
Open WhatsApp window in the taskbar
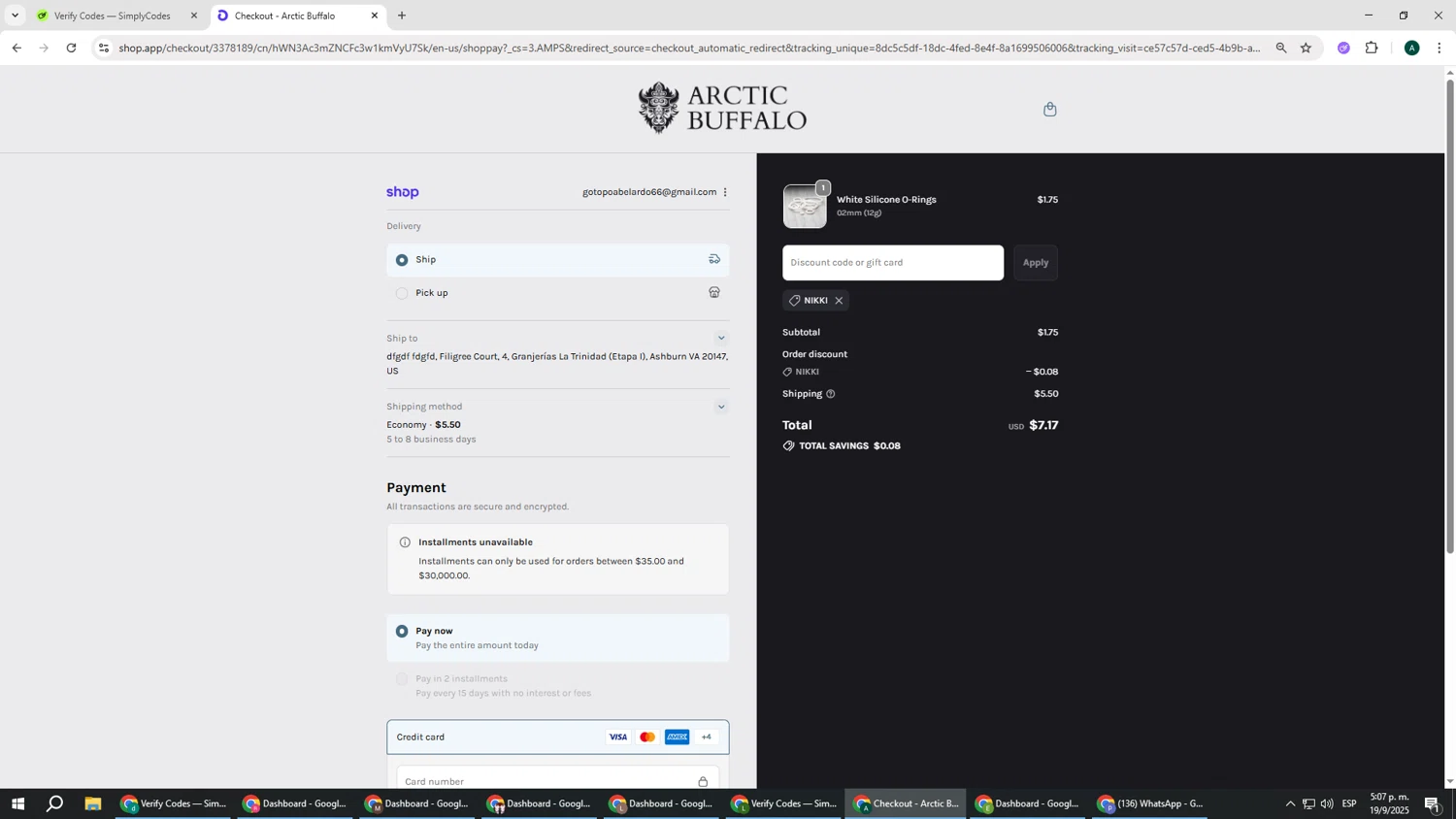(1150, 803)
